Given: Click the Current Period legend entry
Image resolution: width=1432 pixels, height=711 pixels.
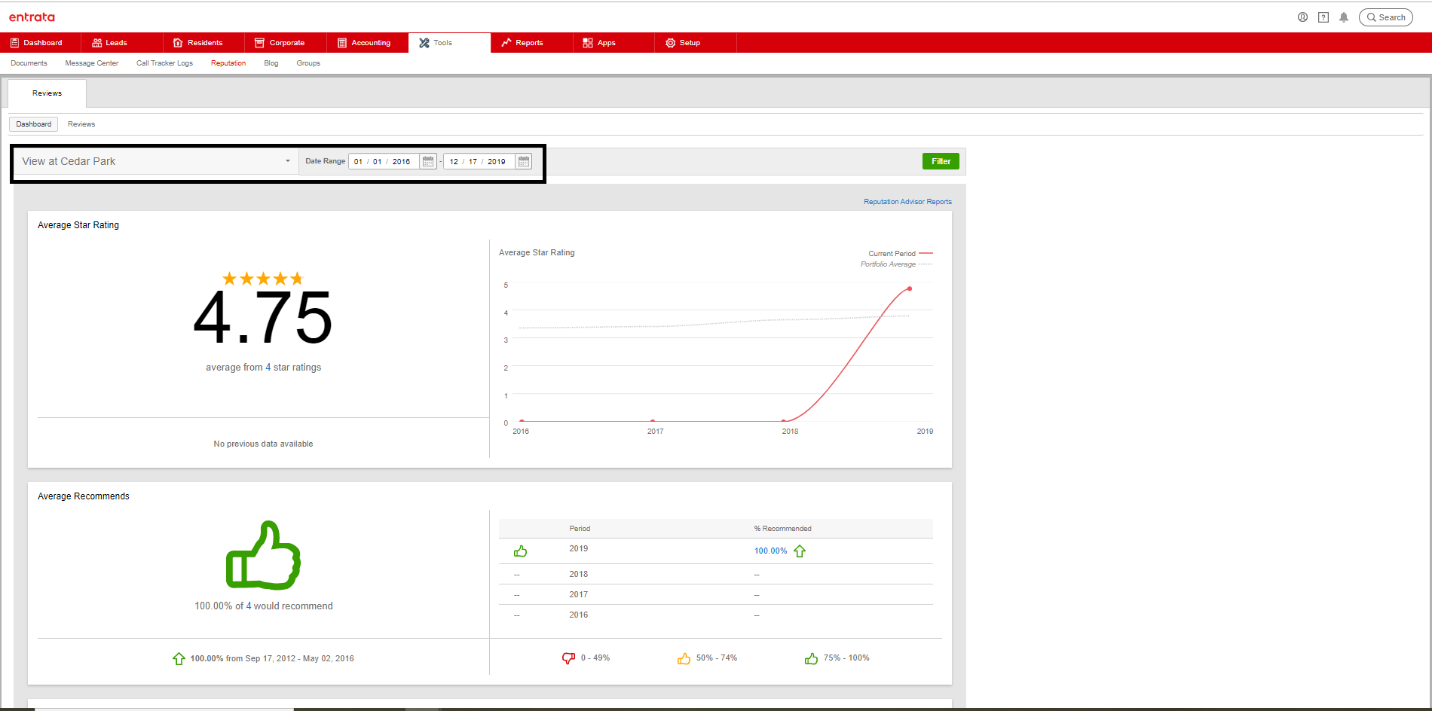Looking at the screenshot, I should (900, 254).
